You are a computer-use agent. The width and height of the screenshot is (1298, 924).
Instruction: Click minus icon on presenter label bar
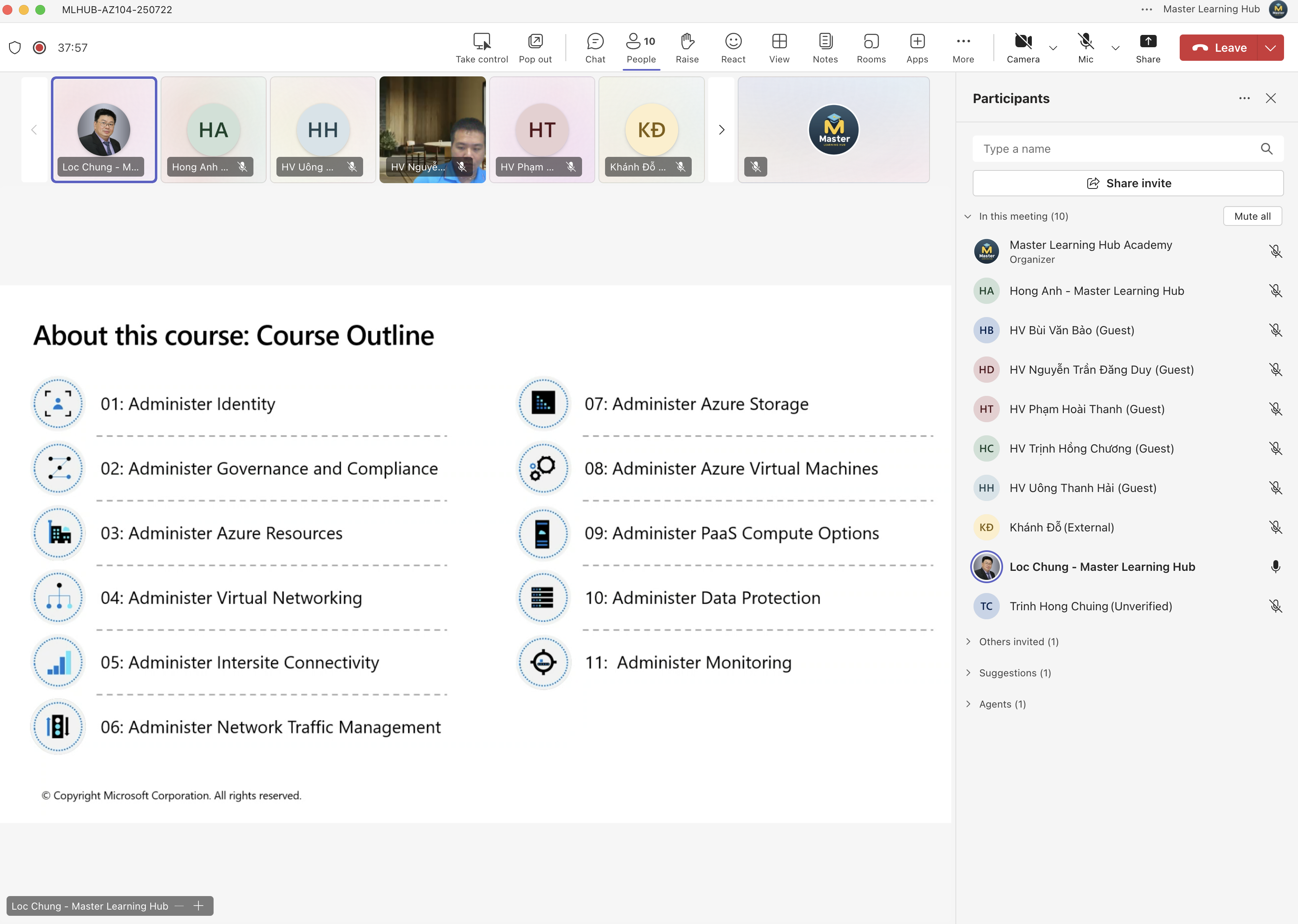pos(179,906)
